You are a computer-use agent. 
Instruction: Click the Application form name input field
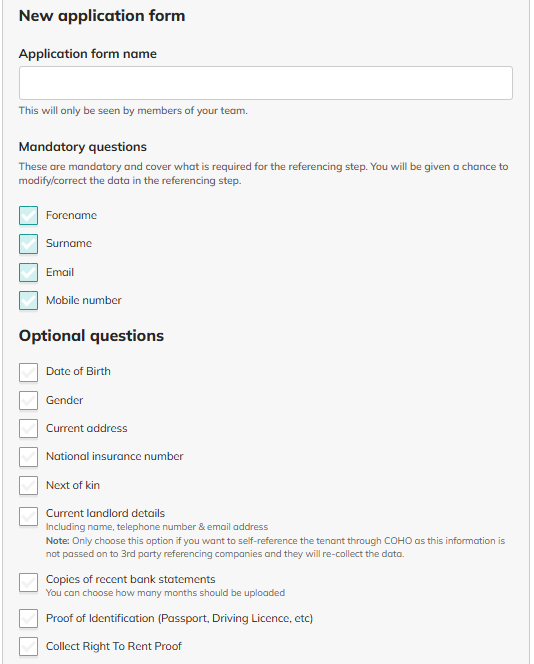266,83
